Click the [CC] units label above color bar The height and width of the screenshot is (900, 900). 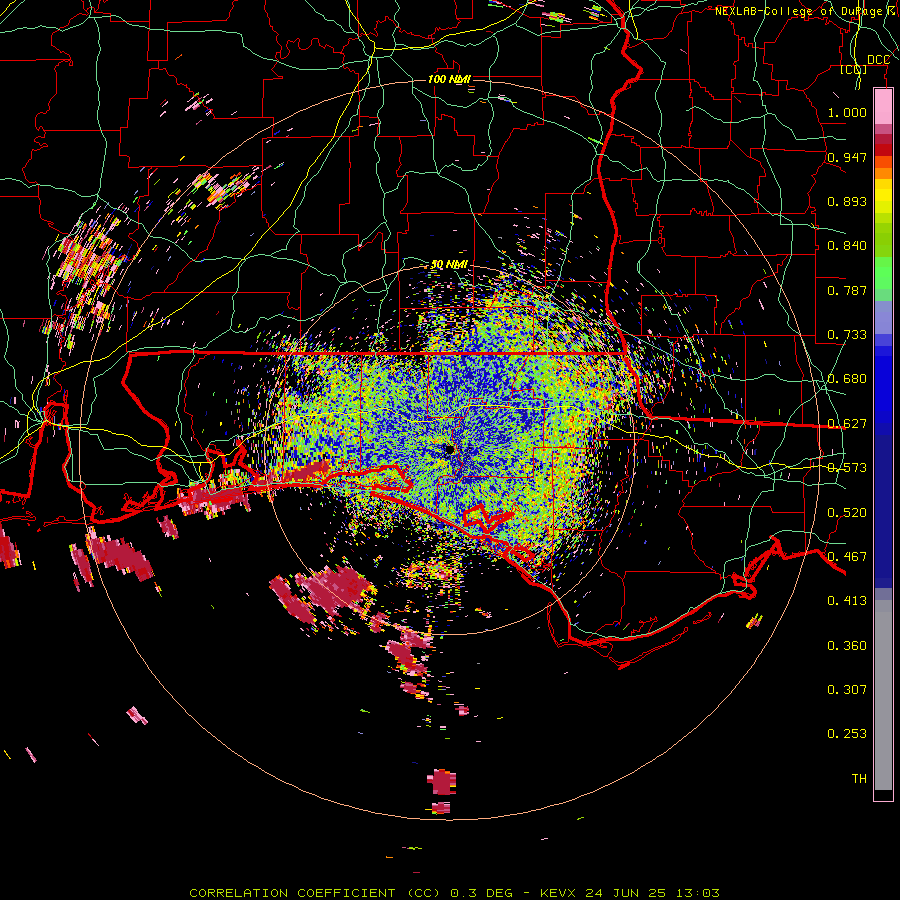[x=854, y=69]
